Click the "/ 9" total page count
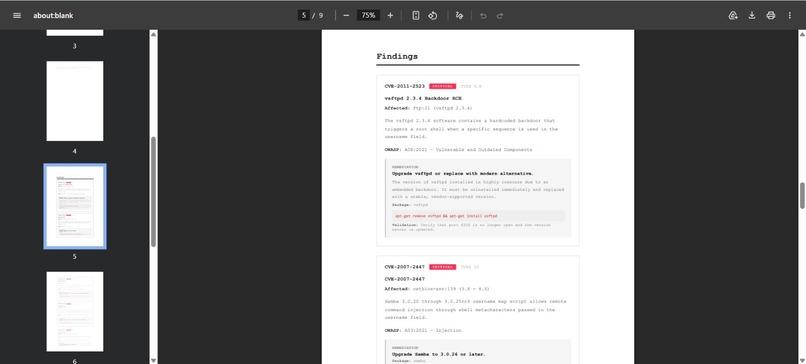The image size is (806, 364). click(x=318, y=15)
